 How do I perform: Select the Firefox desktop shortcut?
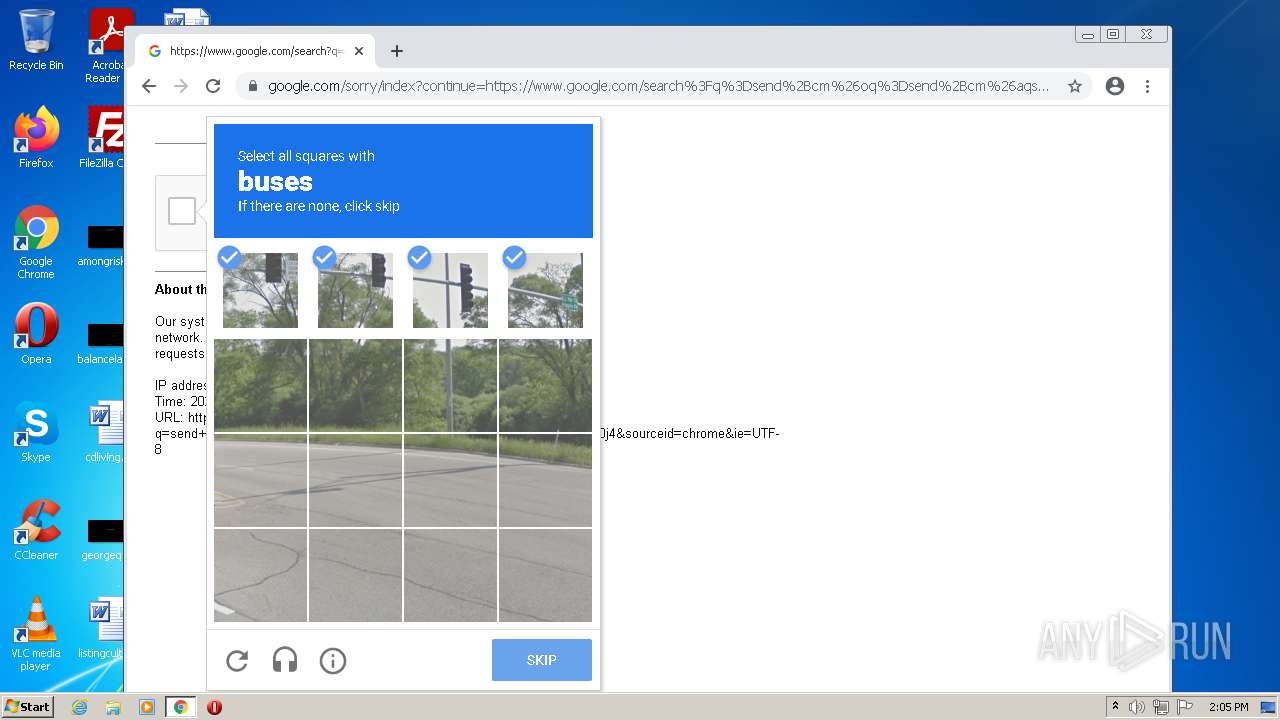pyautogui.click(x=36, y=138)
